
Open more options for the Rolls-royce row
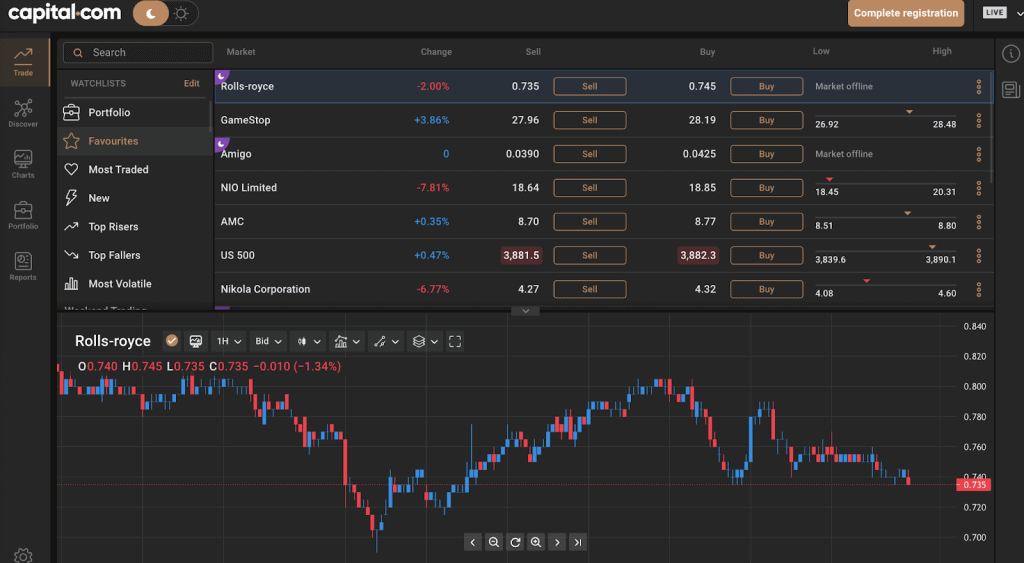[x=978, y=86]
